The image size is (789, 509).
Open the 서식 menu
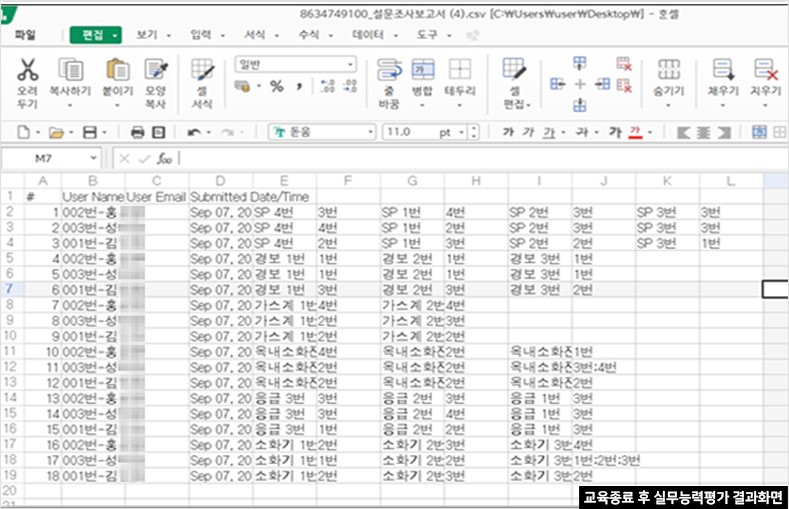(x=255, y=35)
